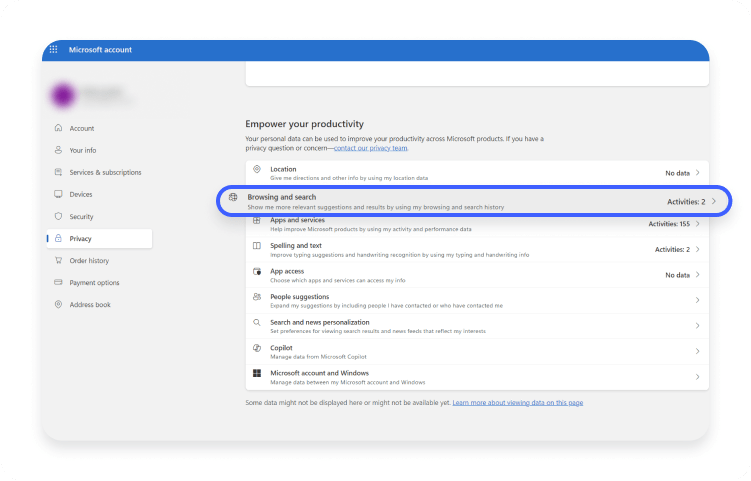
Task: Click 'No data' in the Location row
Action: click(677, 173)
